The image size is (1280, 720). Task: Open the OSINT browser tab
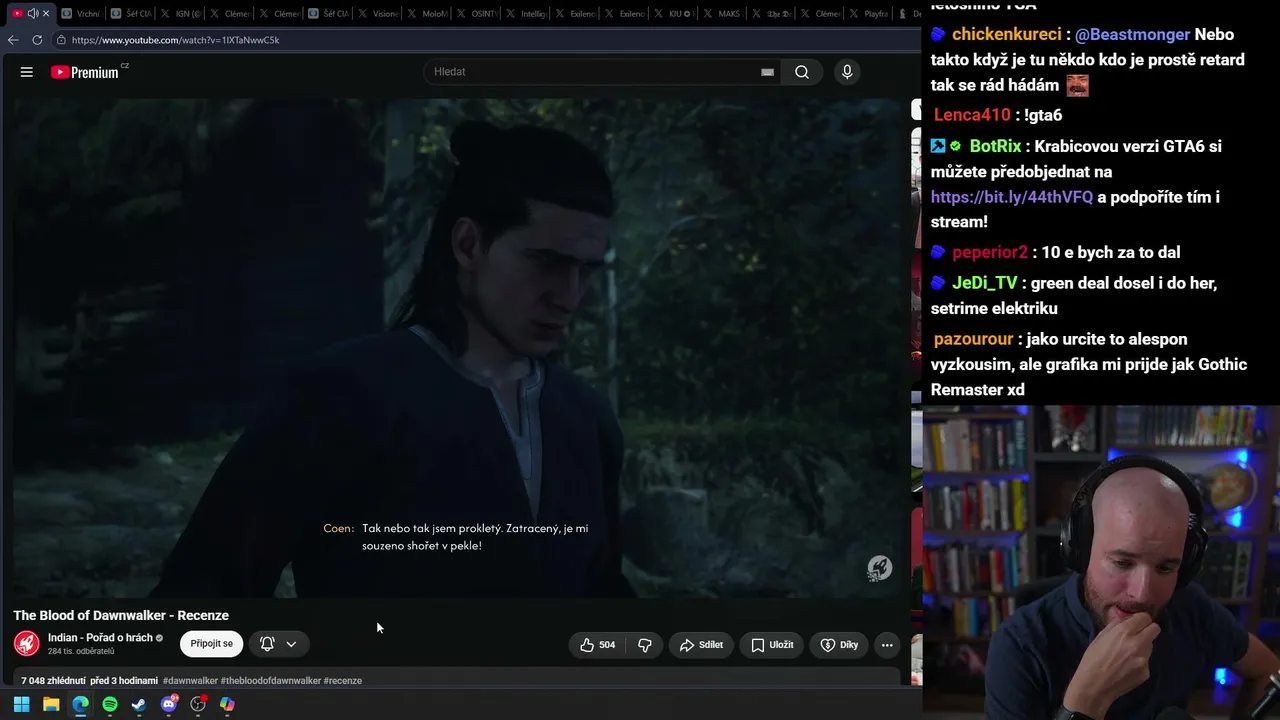(476, 13)
